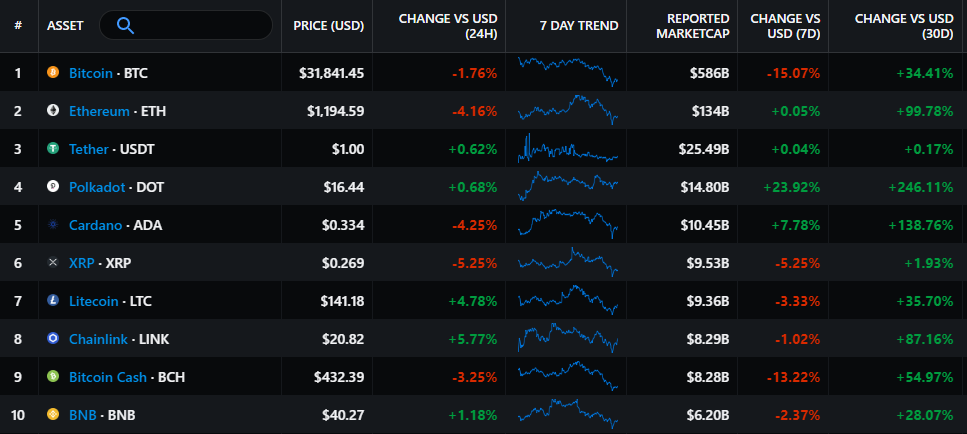Sort by Price (USD) column header
Viewport: 967px width, 434px height.
tap(328, 26)
